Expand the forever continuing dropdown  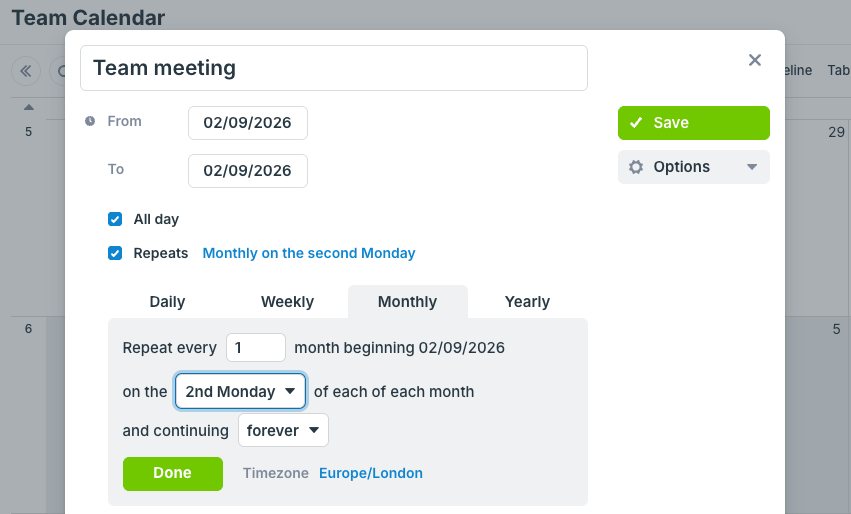click(283, 430)
